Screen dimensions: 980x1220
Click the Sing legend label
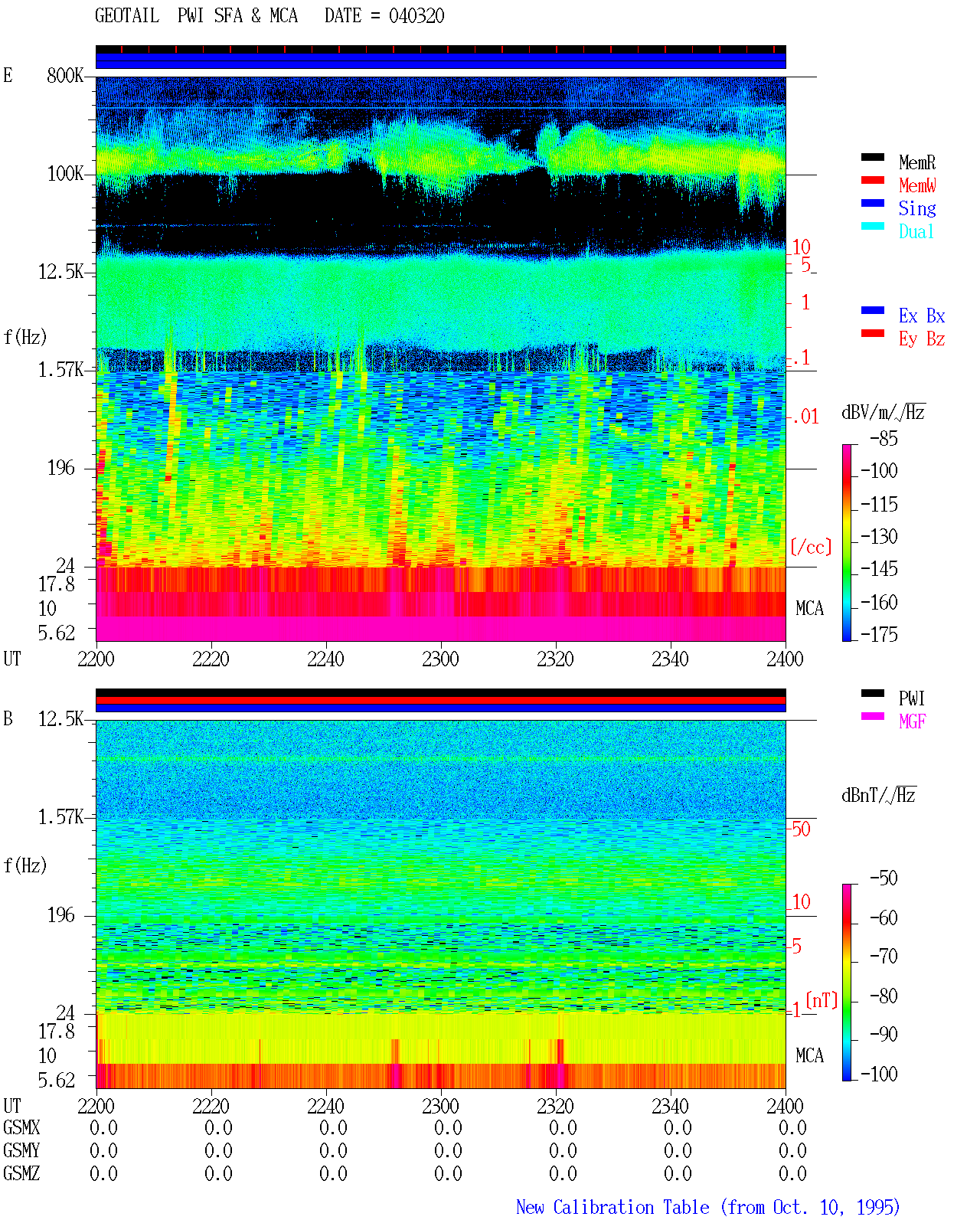click(917, 208)
